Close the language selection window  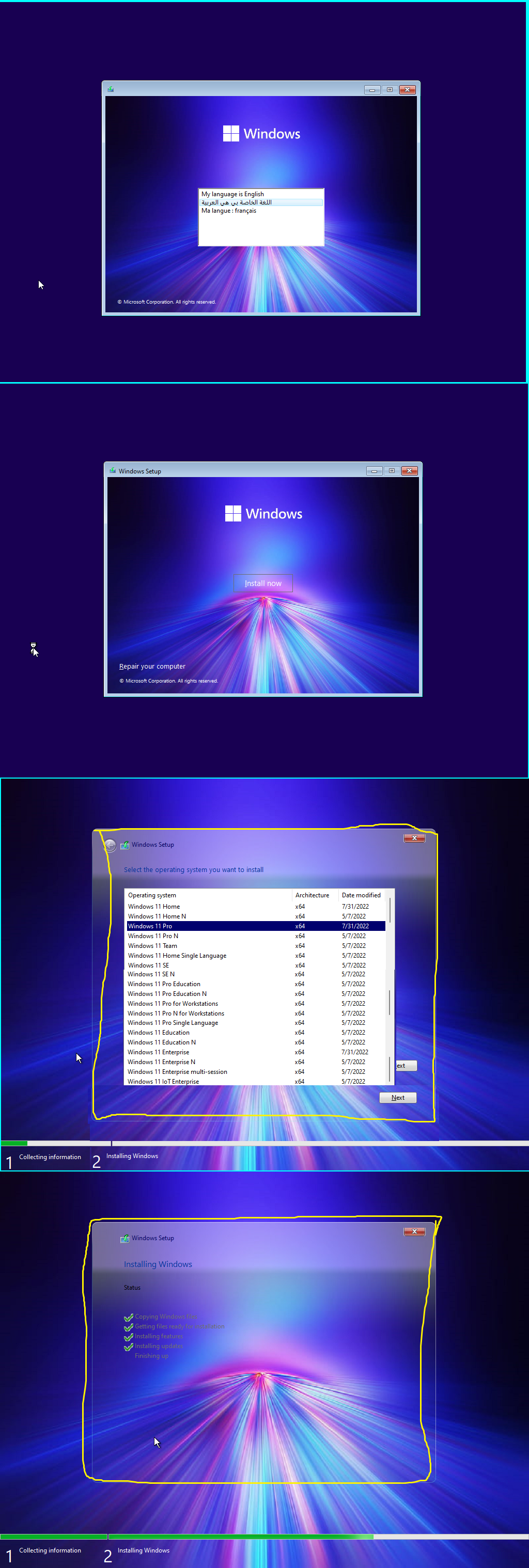(x=407, y=90)
